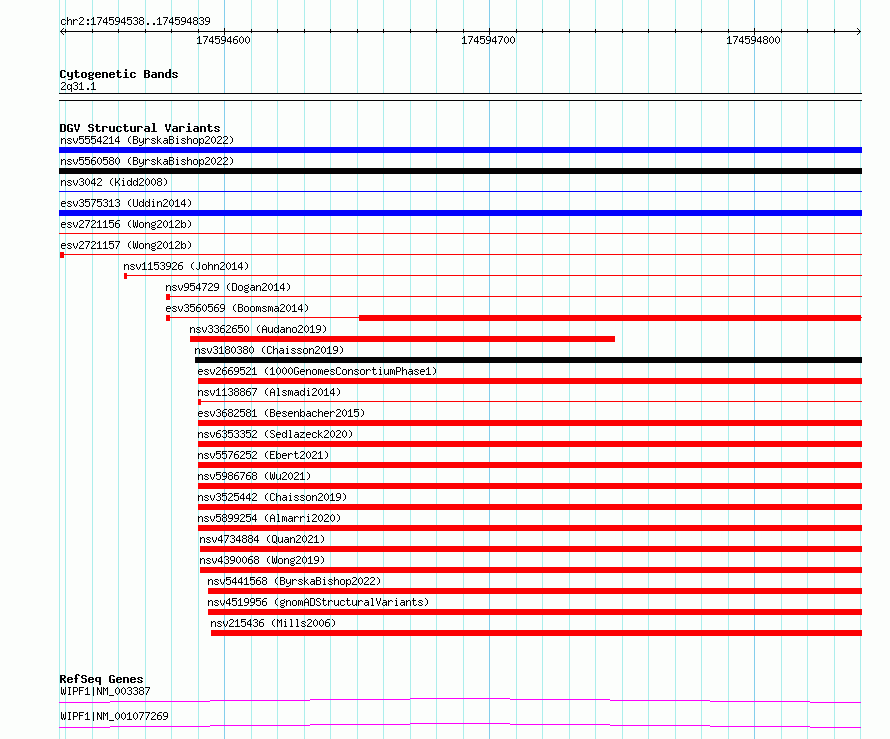
Task: Click the DGV Structural Variants track title
Action: tap(140, 128)
